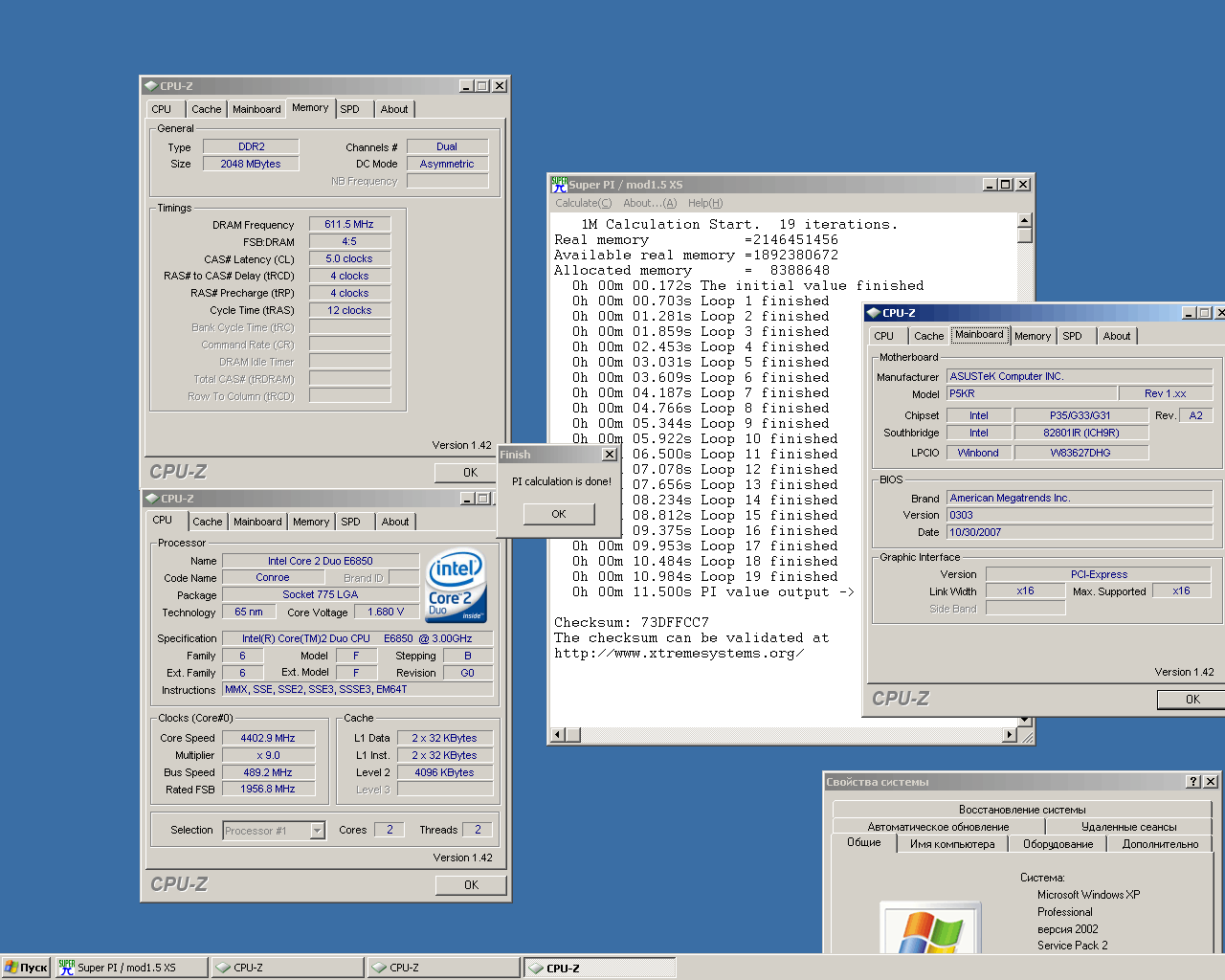Click the P5KR model field
The height and width of the screenshot is (980, 1225).
pos(1032,393)
